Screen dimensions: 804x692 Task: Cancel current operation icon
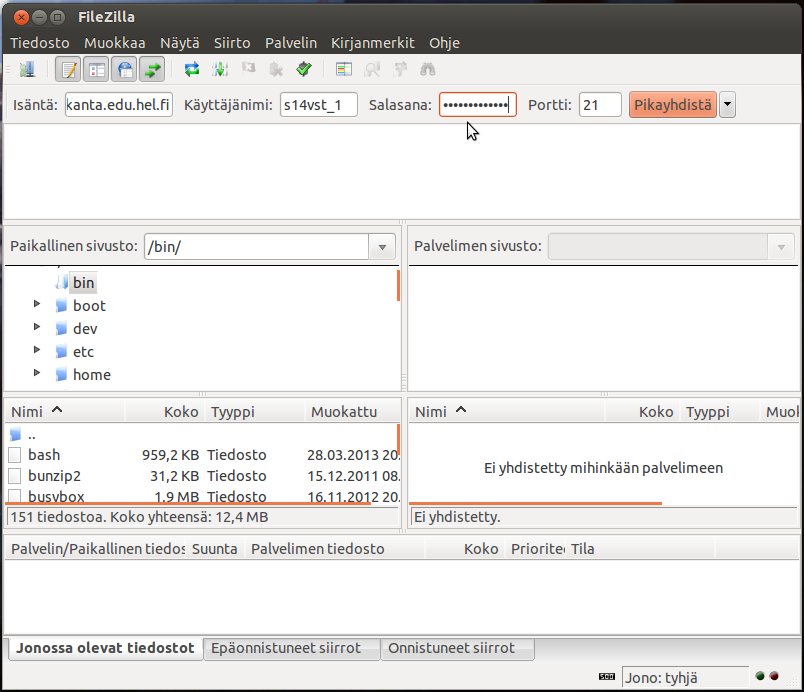point(248,69)
